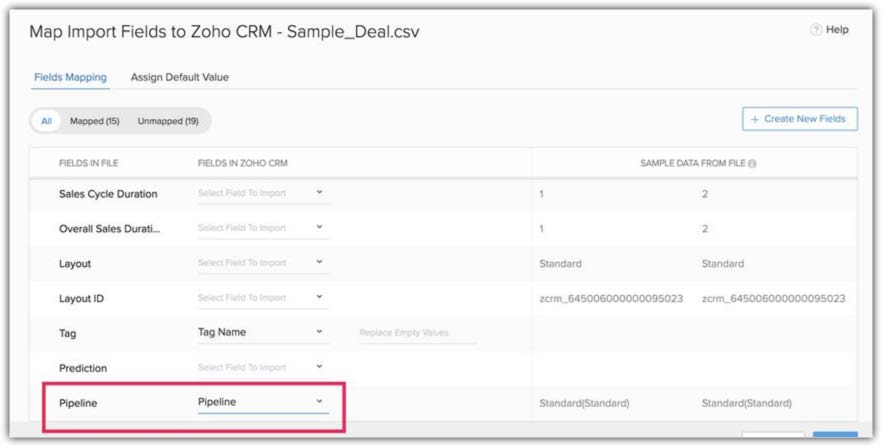The image size is (882, 447).
Task: Click the Help link text
Action: [837, 31]
